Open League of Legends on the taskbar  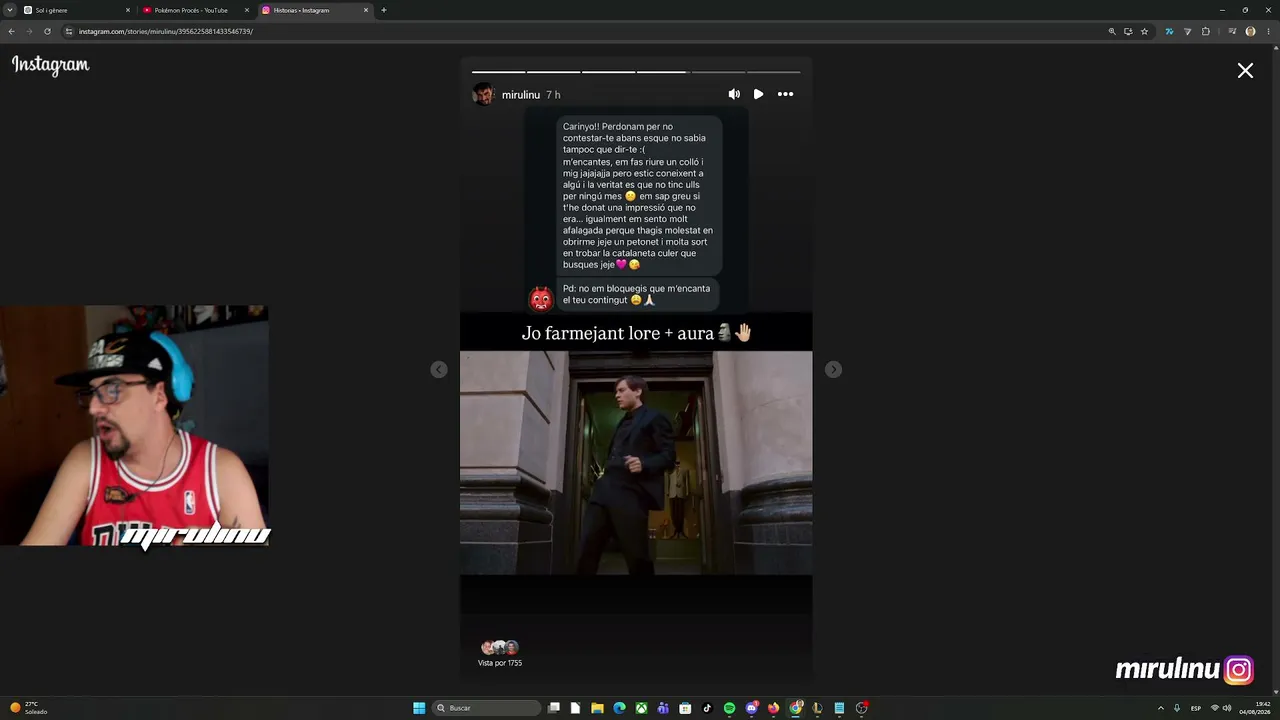tap(817, 708)
